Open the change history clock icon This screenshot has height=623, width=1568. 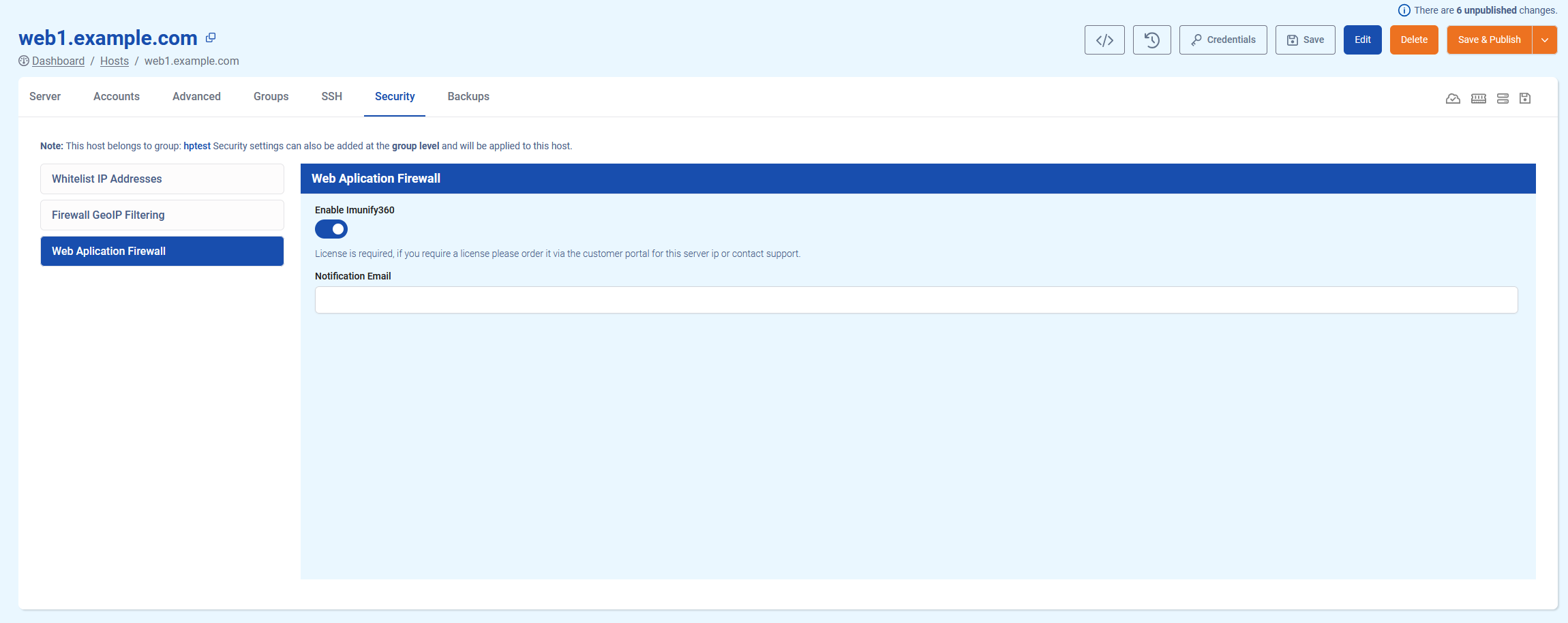[1151, 40]
